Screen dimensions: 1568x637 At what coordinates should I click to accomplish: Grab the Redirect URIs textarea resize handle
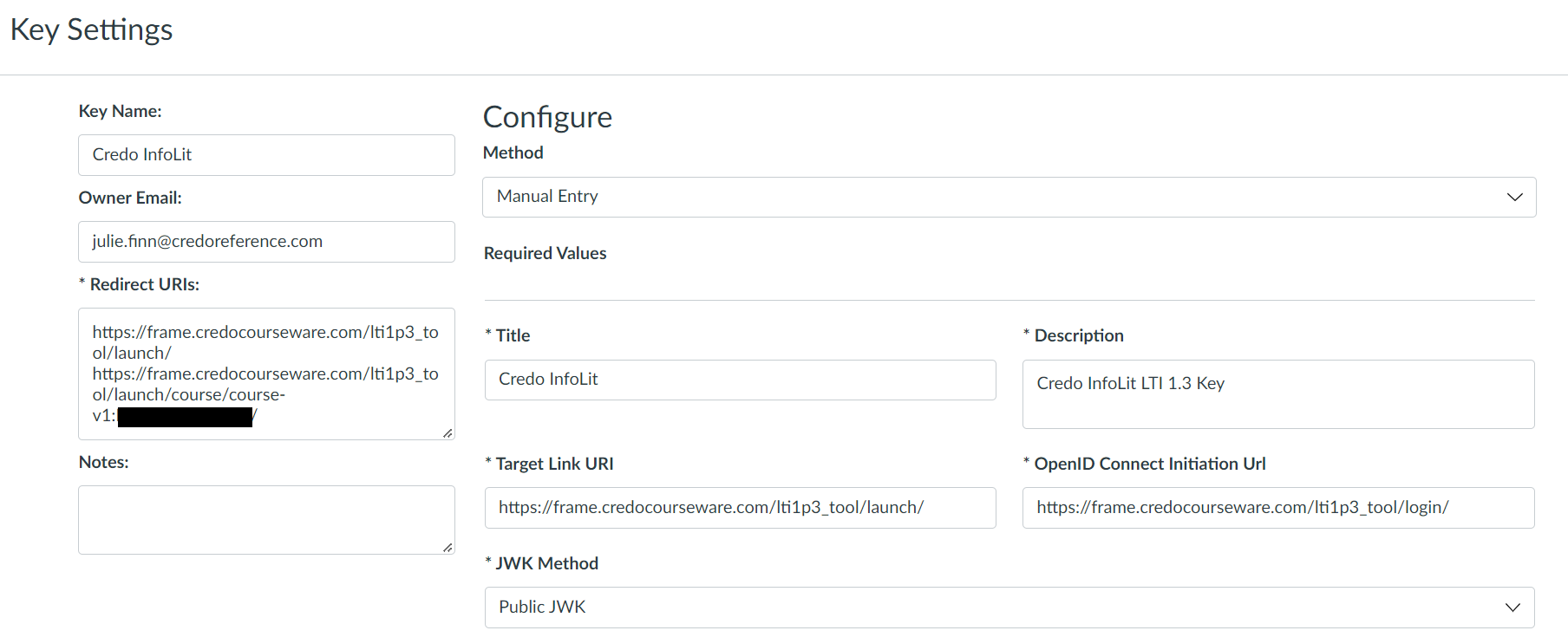click(448, 432)
